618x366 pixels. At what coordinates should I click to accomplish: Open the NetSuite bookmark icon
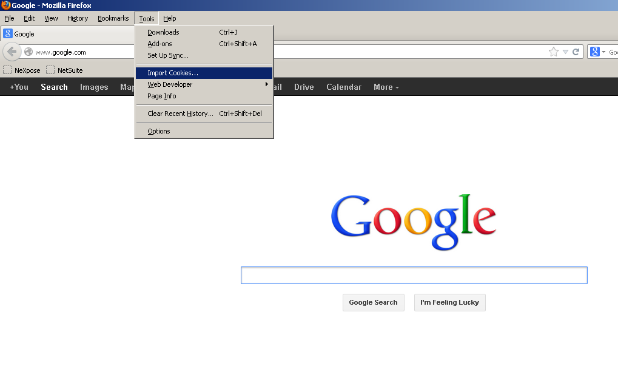50,70
